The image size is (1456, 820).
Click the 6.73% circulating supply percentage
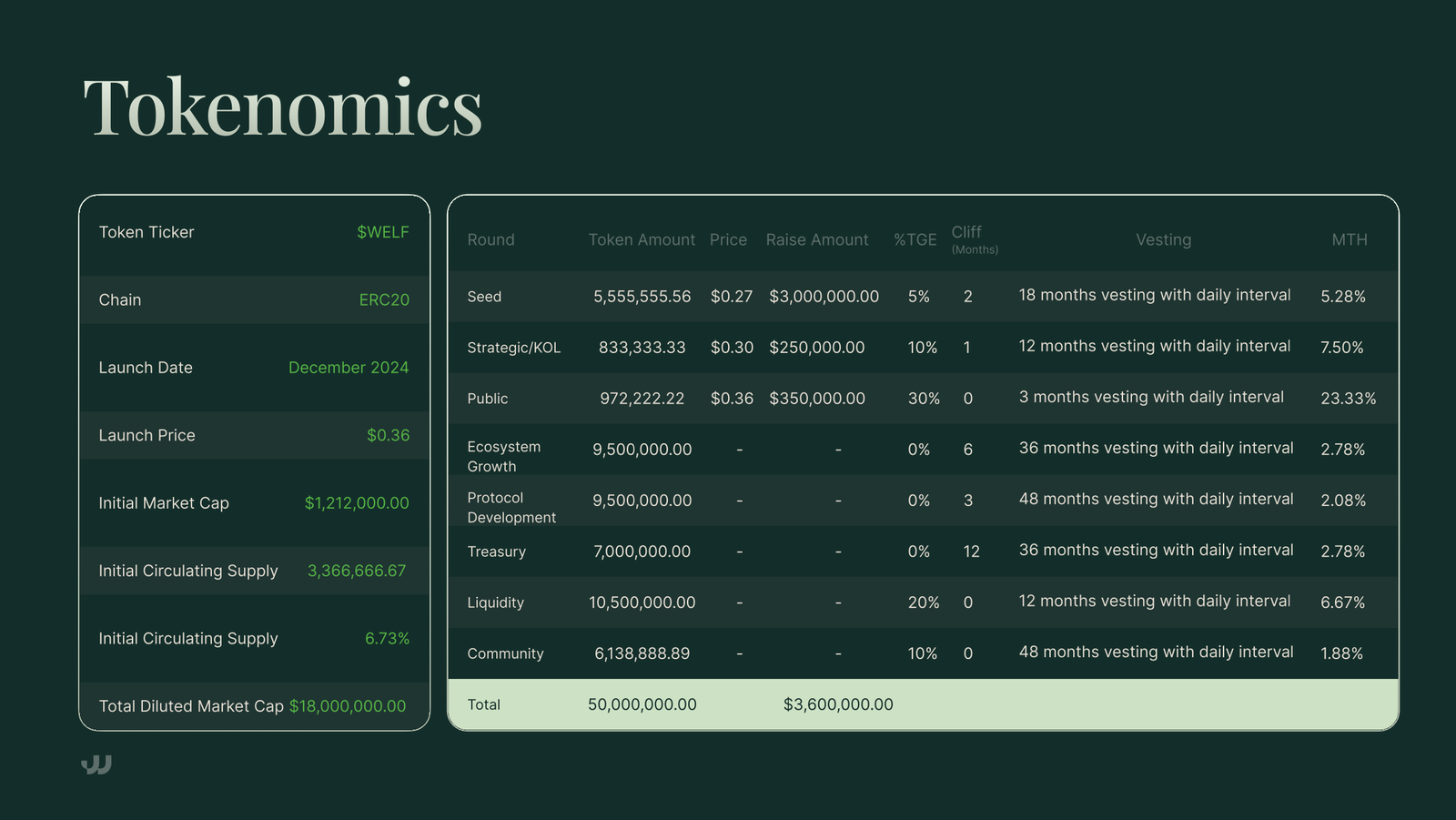[x=387, y=639]
